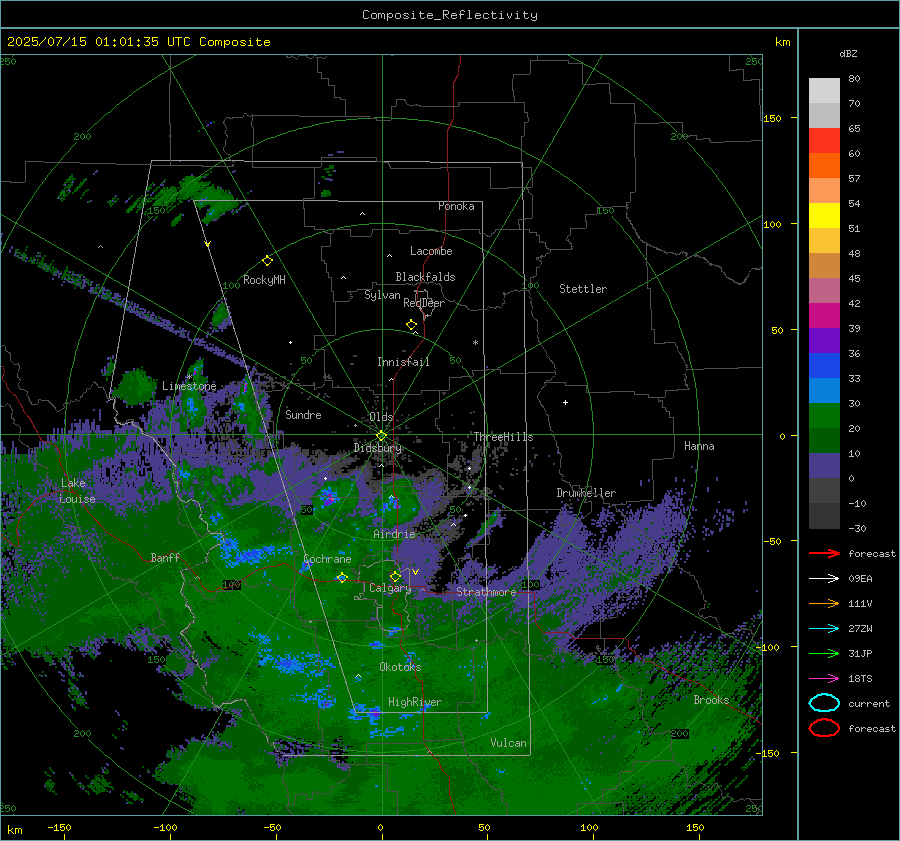Click the Lake Louise label
Screen dimensions: 900x841
point(78,491)
